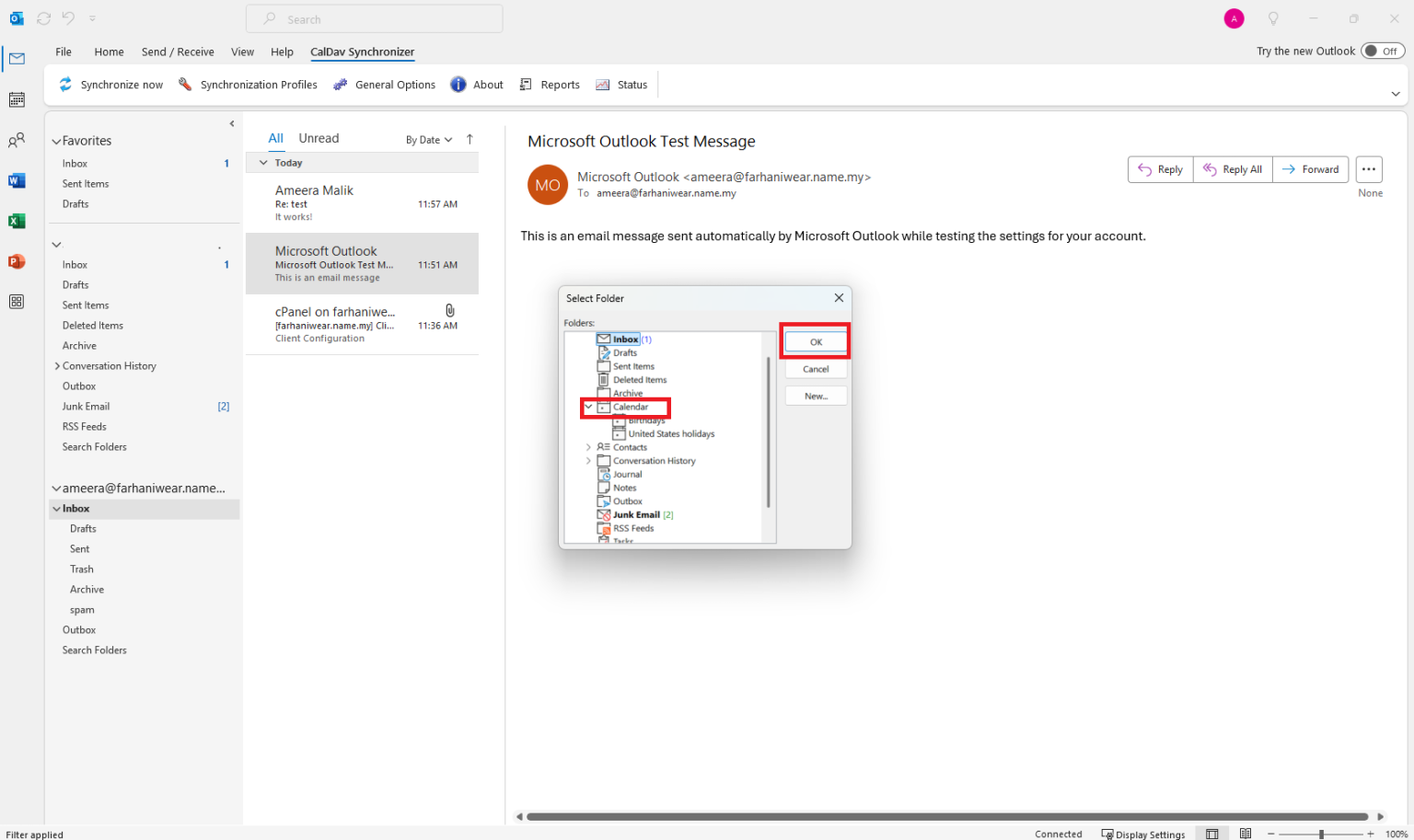Image resolution: width=1414 pixels, height=840 pixels.
Task: Open the Reports panel icon
Action: (x=525, y=84)
